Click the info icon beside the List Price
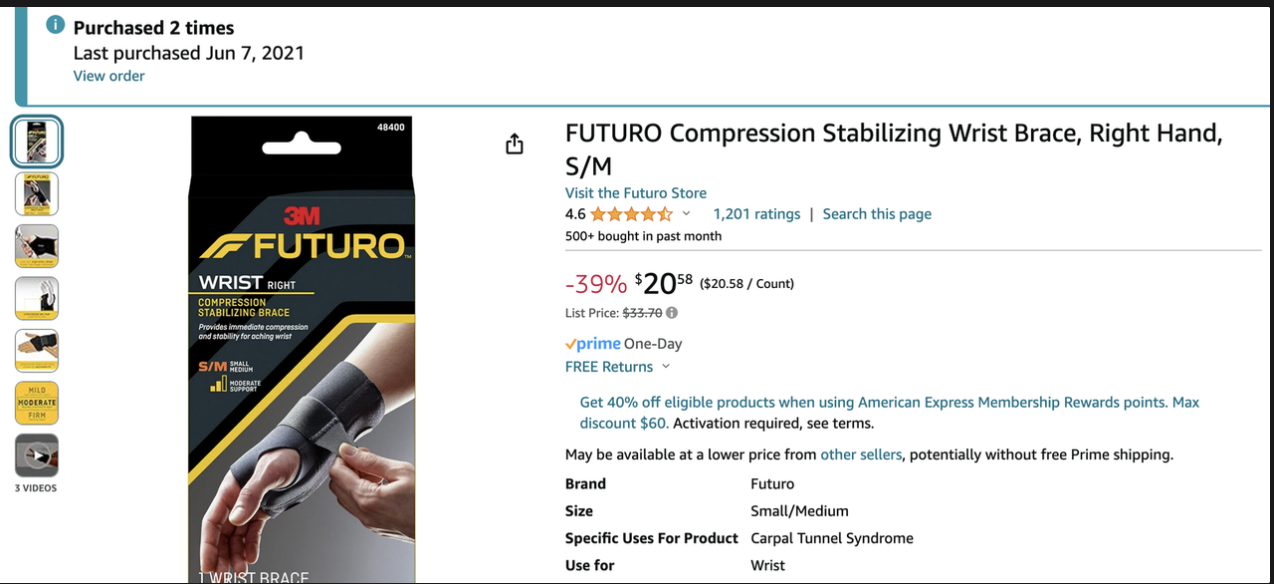This screenshot has height=584, width=1274. click(670, 312)
